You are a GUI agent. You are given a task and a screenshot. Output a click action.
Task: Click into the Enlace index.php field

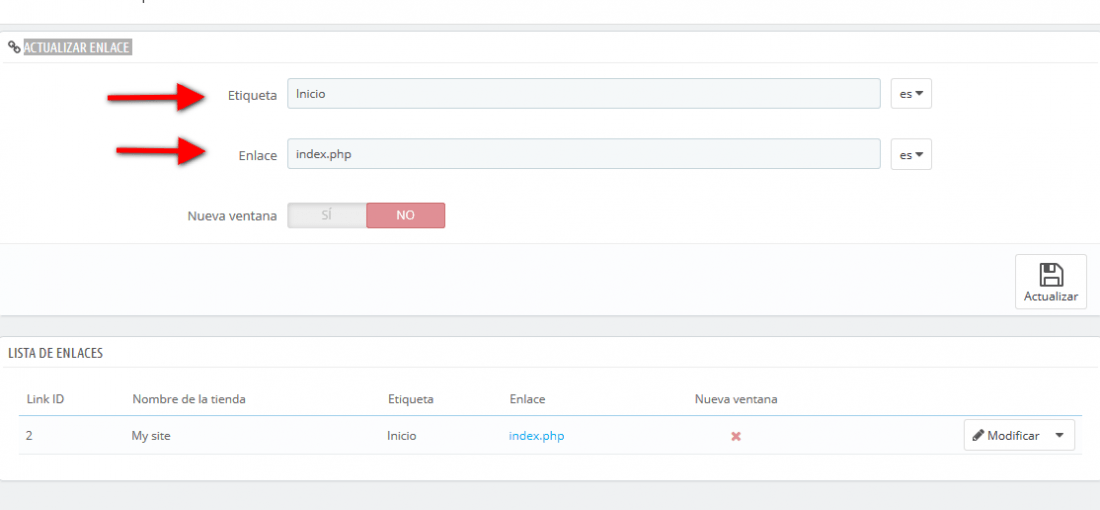pos(584,154)
